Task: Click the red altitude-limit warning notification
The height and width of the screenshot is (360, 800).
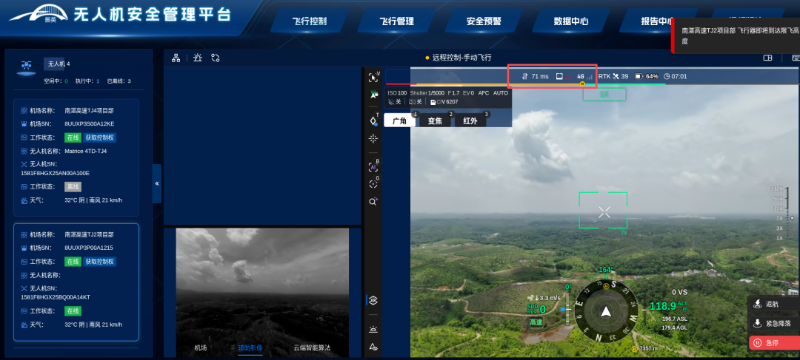Action: (x=735, y=36)
